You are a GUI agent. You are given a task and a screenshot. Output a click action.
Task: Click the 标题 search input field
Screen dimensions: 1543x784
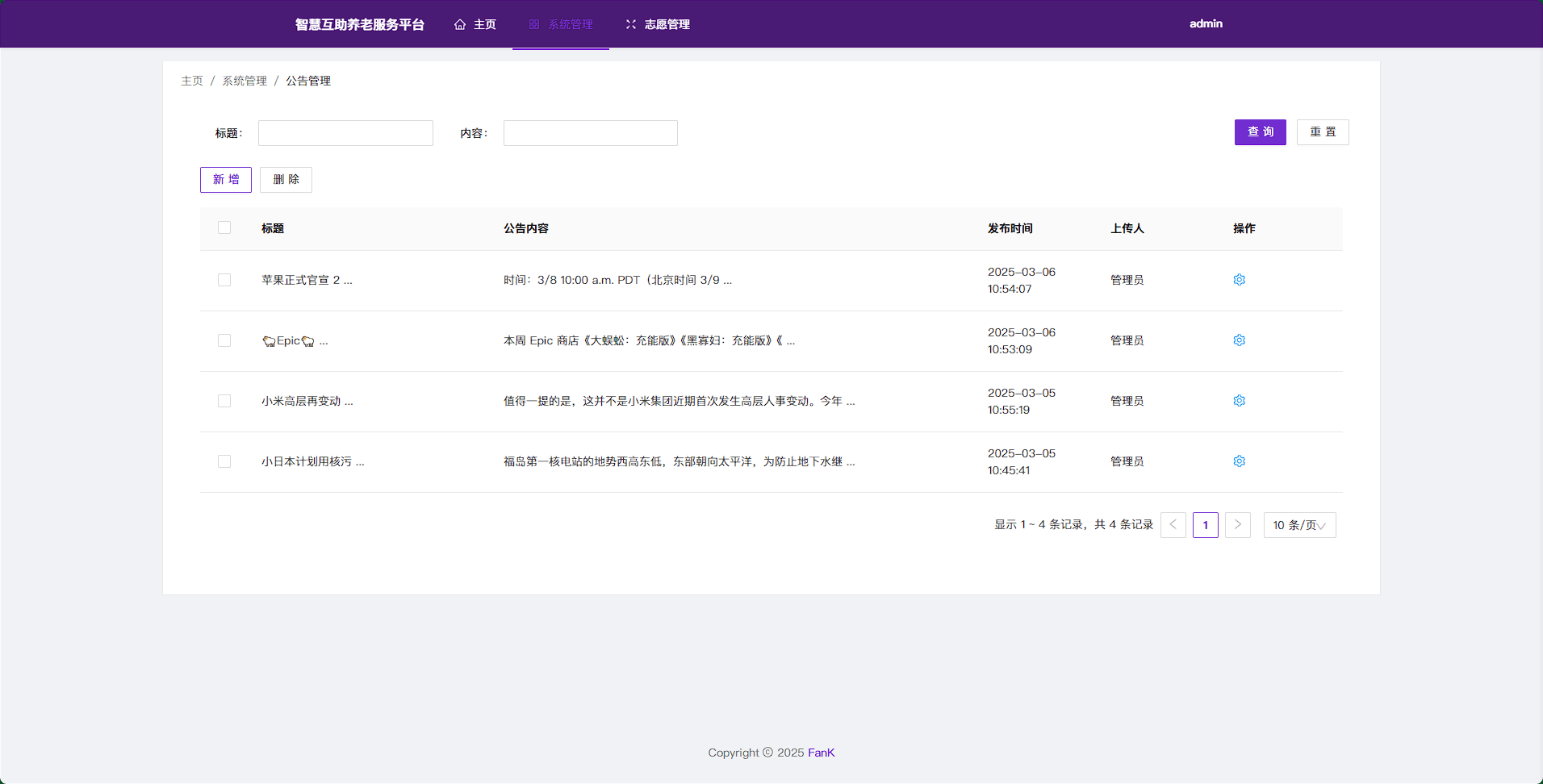pyautogui.click(x=345, y=133)
